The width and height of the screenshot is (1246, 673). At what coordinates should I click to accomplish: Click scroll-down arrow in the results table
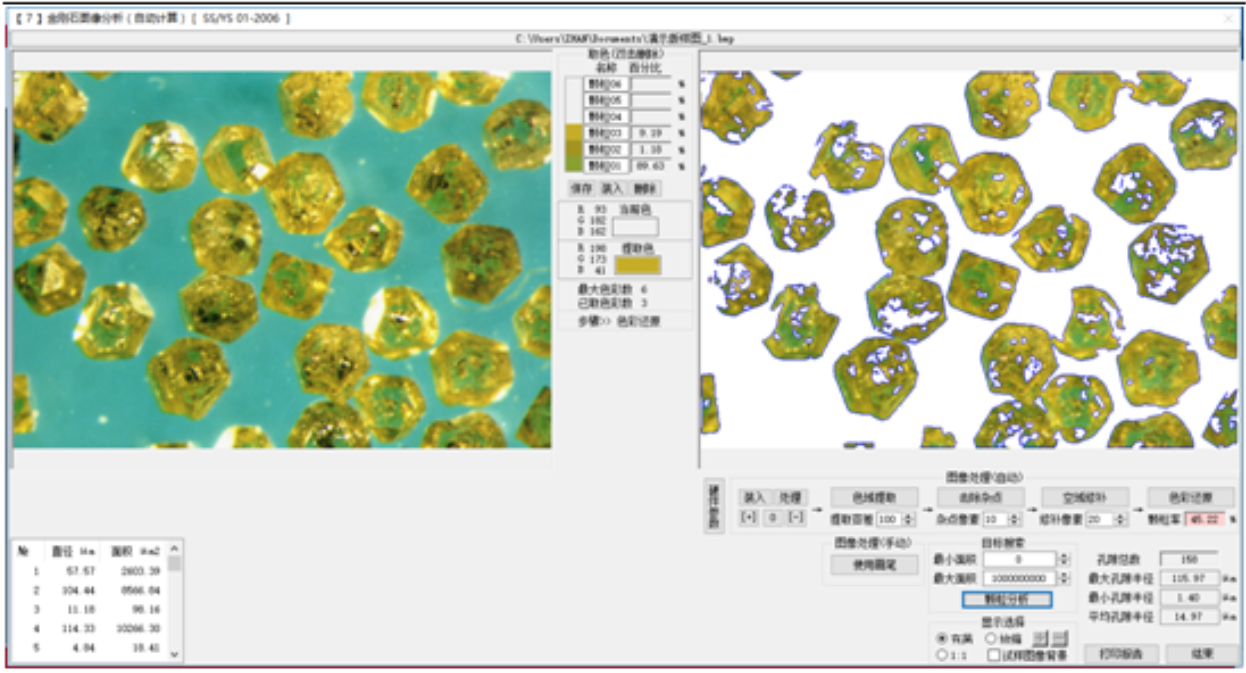click(175, 654)
